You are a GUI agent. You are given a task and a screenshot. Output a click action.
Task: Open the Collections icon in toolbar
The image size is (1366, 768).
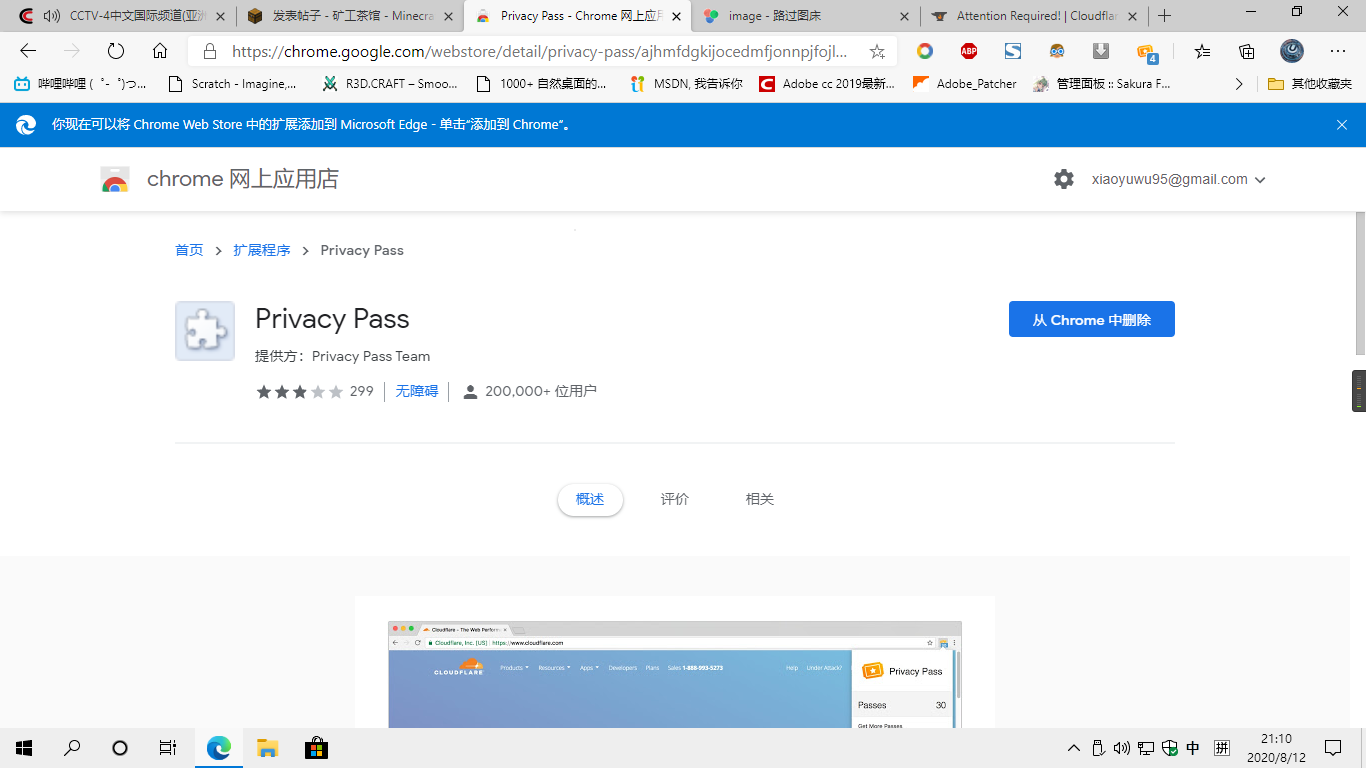[1246, 51]
